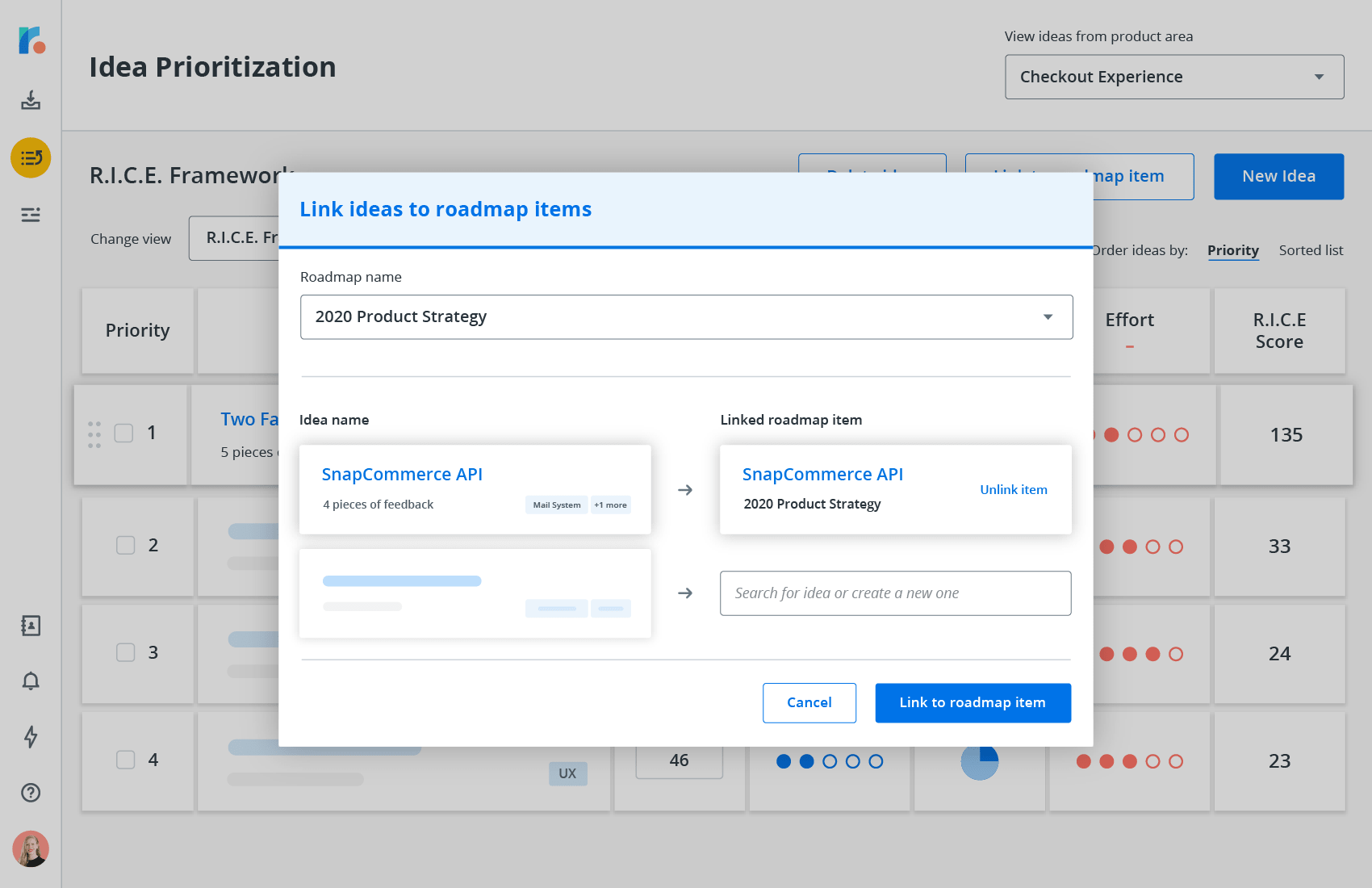Screen dimensions: 1372x888
Task: Set row 1 effort rating to last dot
Action: click(1182, 435)
